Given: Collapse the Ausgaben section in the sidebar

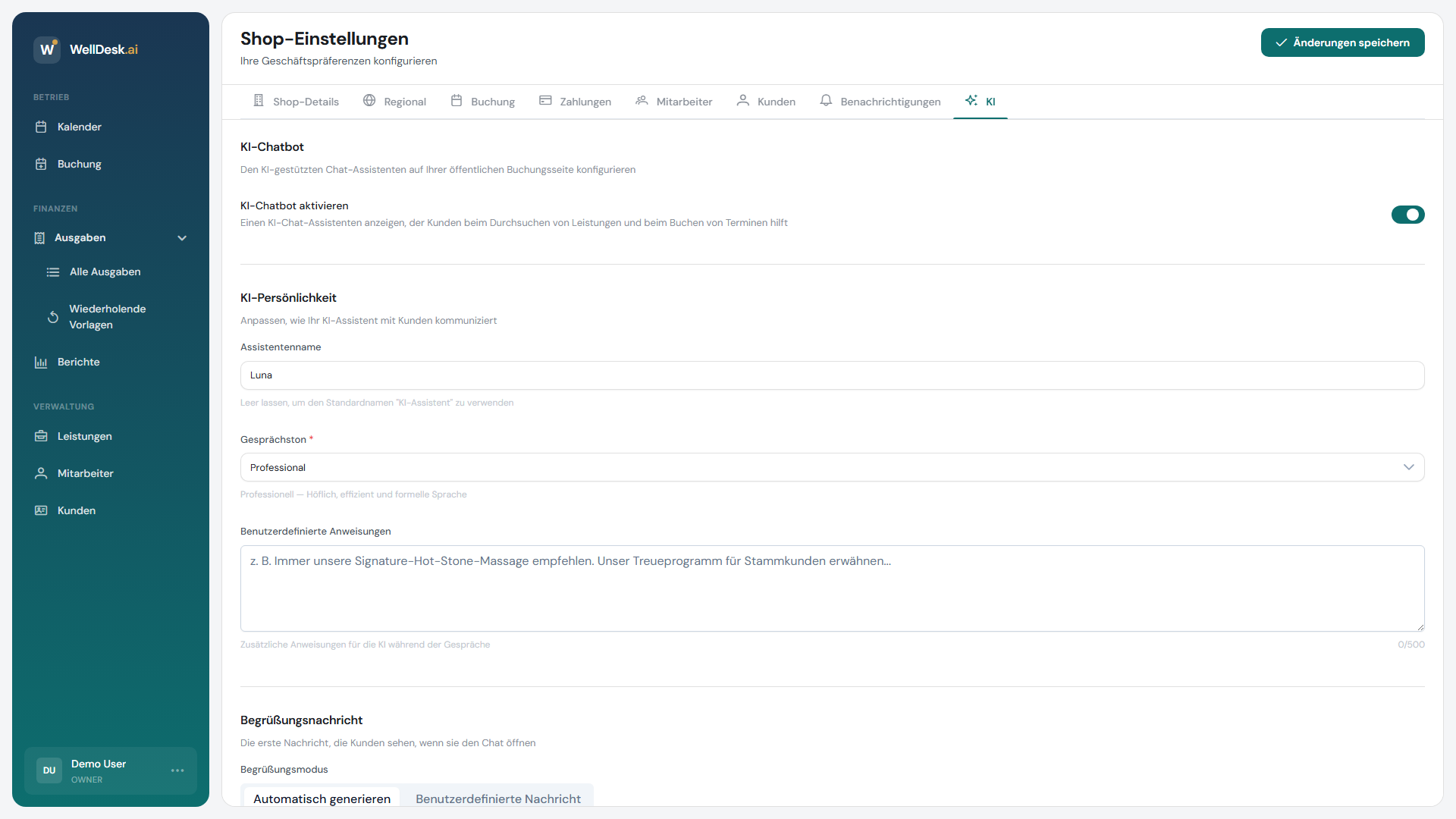Looking at the screenshot, I should 182,237.
